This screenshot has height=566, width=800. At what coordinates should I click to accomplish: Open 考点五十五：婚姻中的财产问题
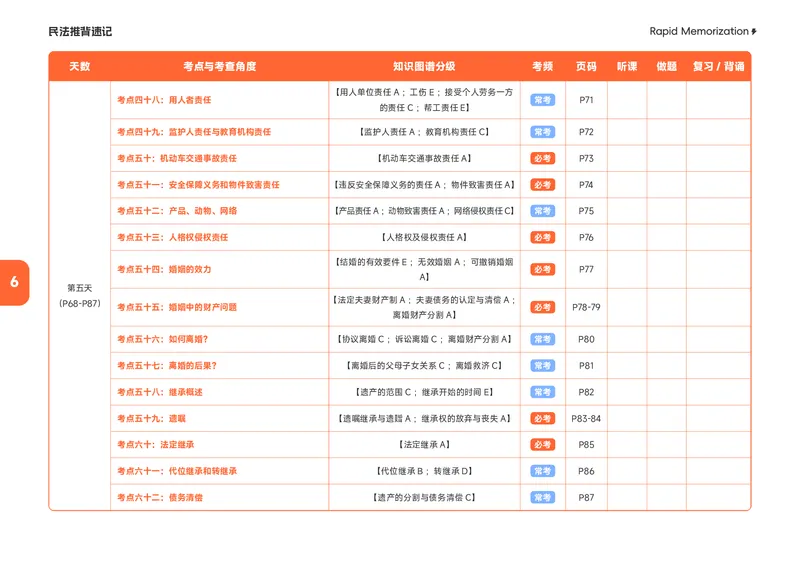pyautogui.click(x=177, y=307)
